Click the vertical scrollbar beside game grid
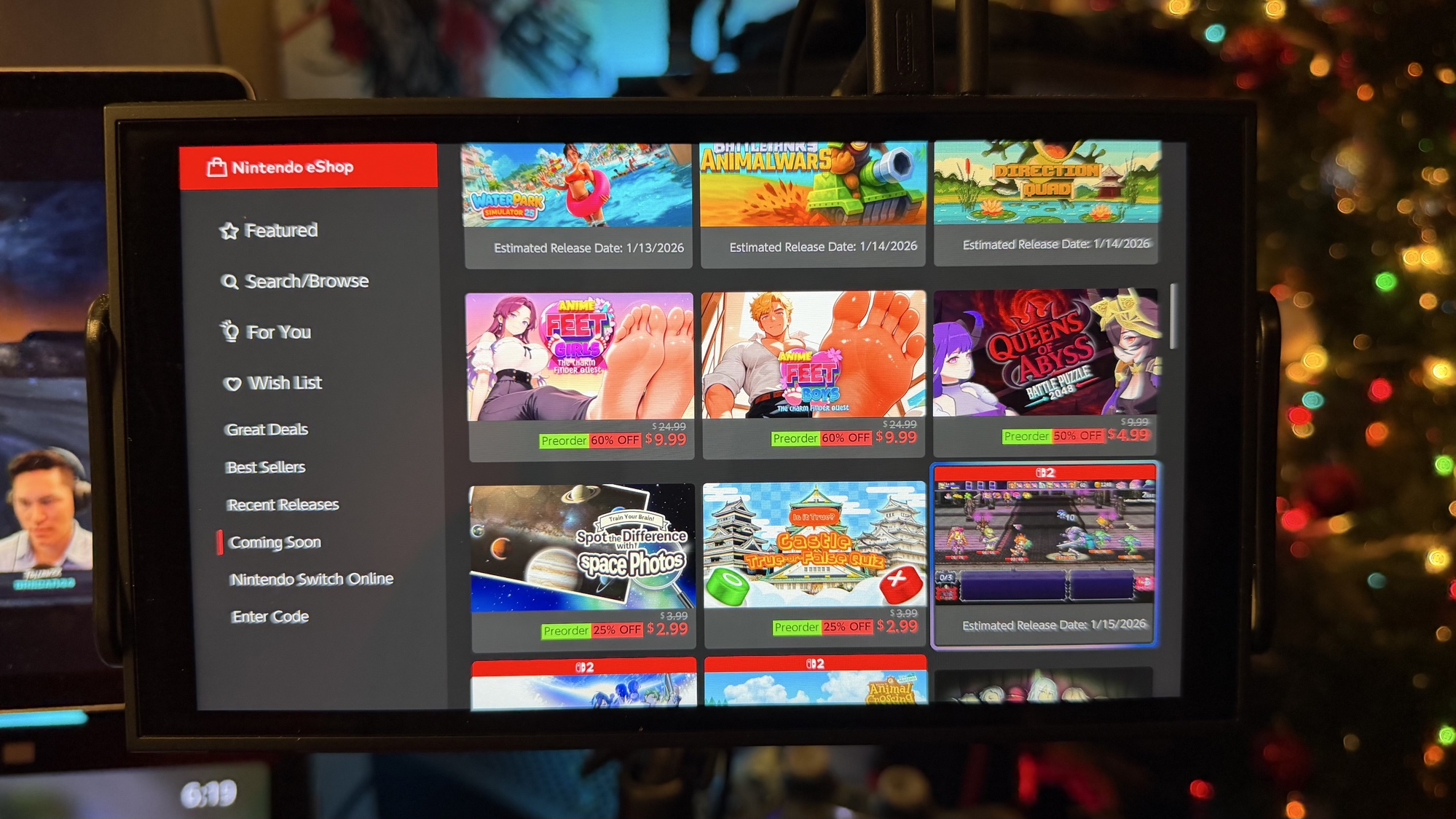The width and height of the screenshot is (1456, 819). 1173,317
